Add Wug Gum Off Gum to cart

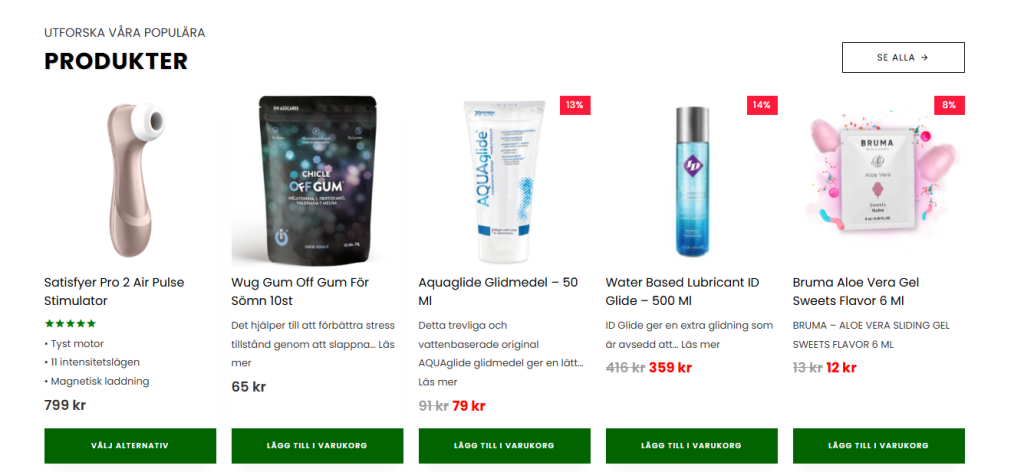click(317, 446)
